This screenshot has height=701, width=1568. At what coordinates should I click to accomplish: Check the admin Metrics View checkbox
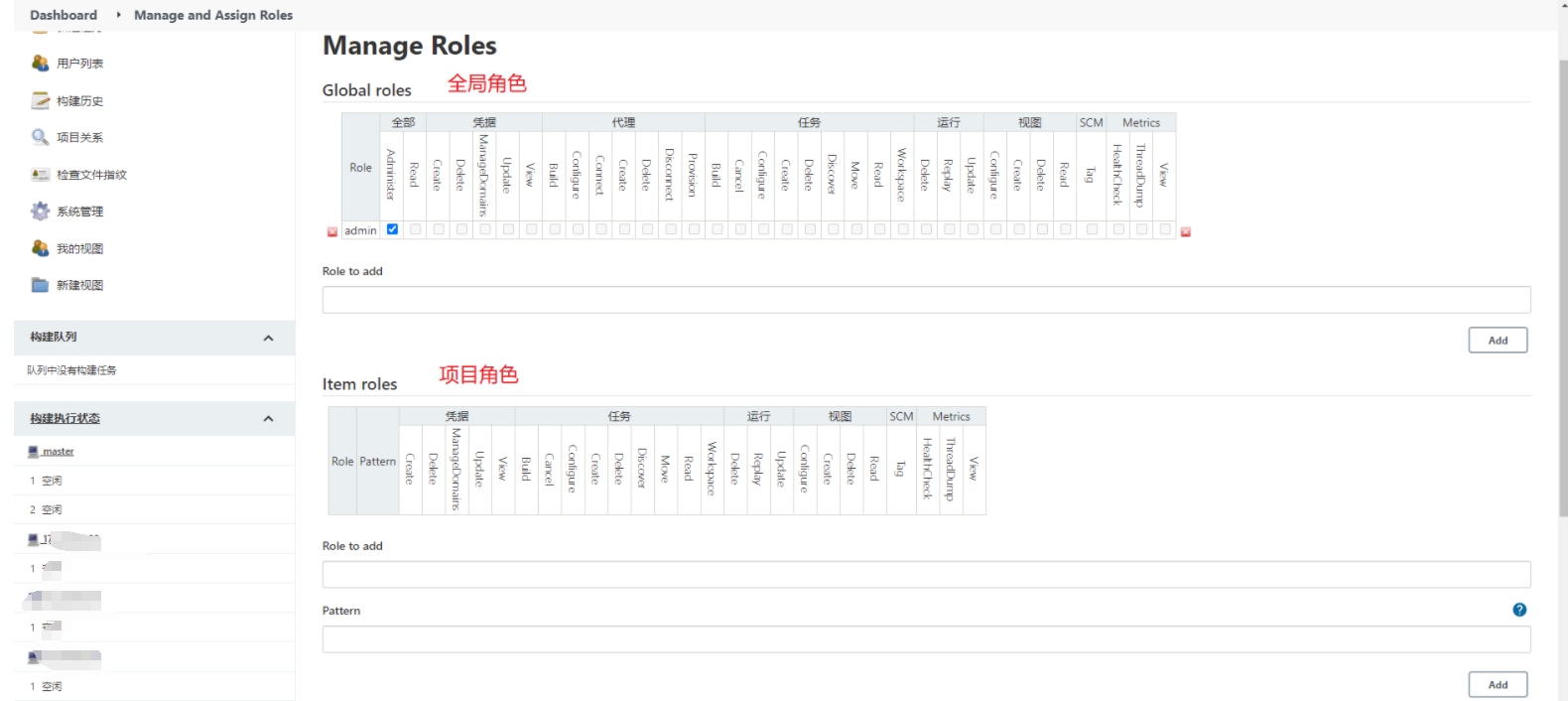[1165, 229]
